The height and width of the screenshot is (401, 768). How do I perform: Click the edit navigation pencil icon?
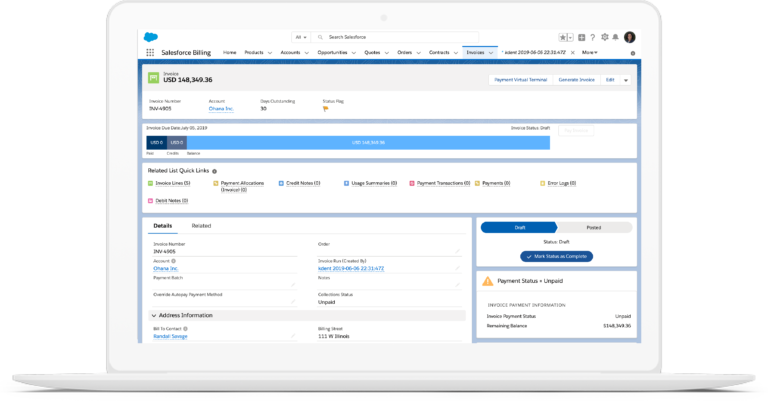pyautogui.click(x=633, y=53)
